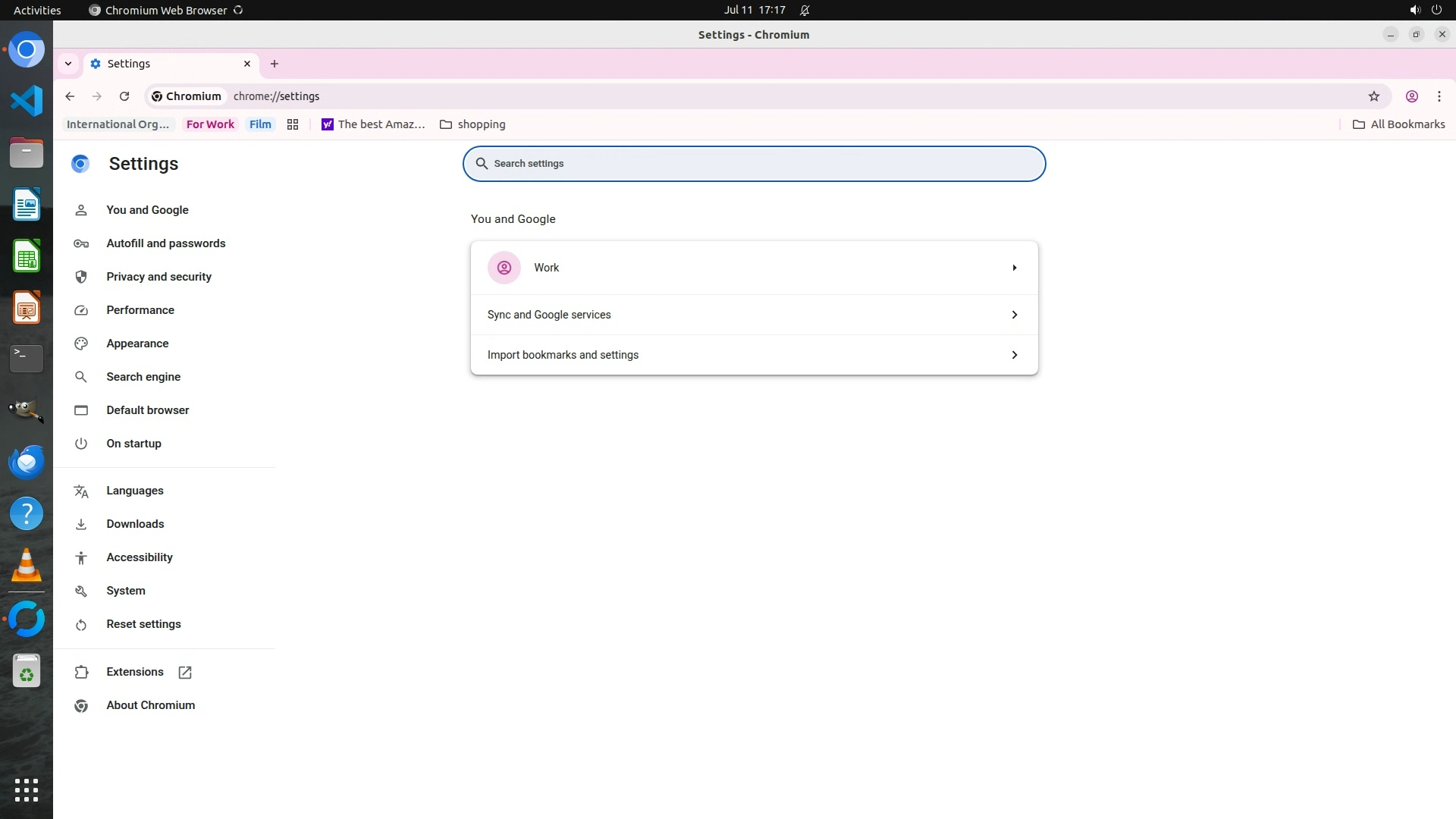1456x819 pixels.
Task: Bookmark this tab with star icon
Action: pyautogui.click(x=1373, y=96)
